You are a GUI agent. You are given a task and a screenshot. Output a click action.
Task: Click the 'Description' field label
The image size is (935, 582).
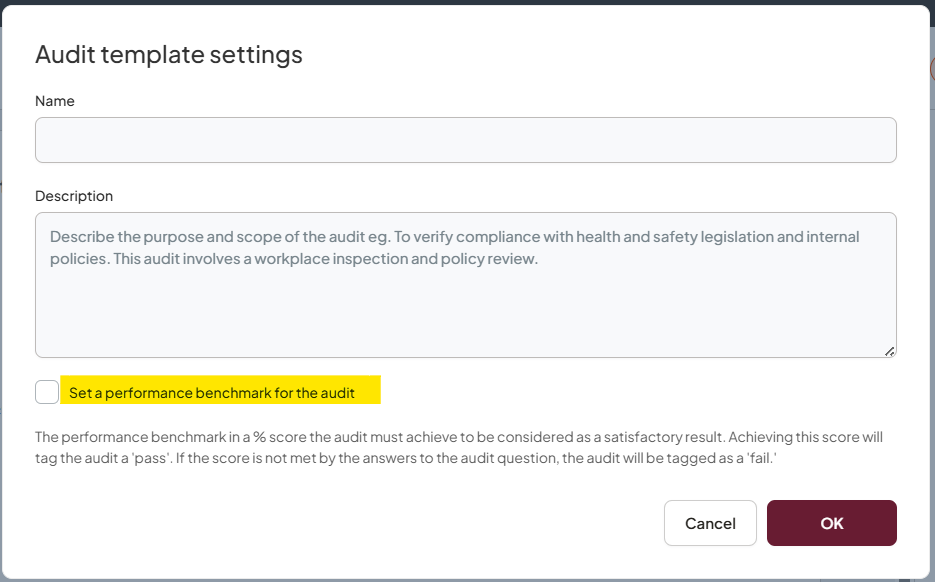(74, 195)
